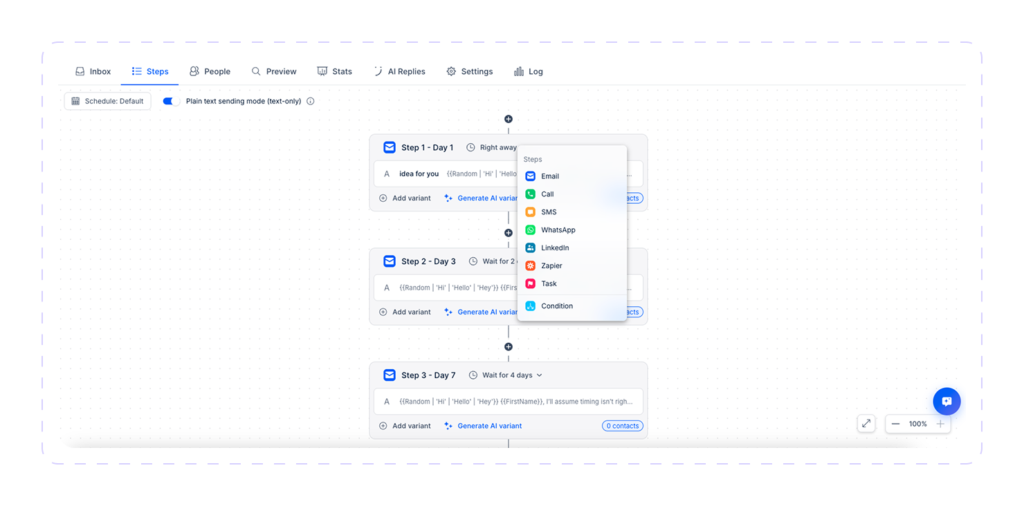Click Step 2 - Day 3 title
This screenshot has width=1024, height=506.
pos(428,261)
